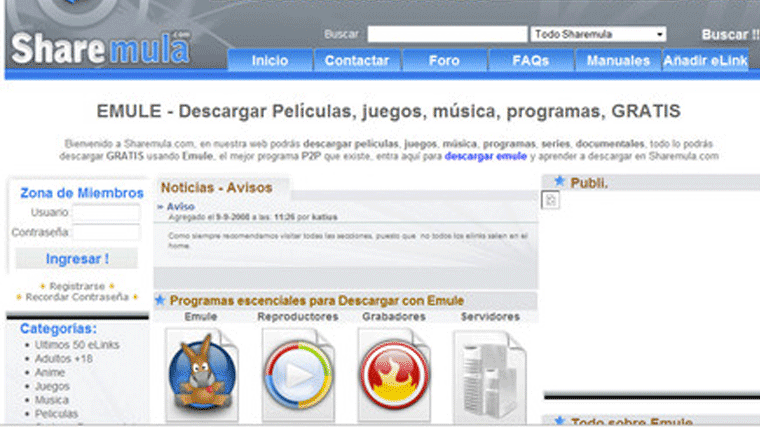The width and height of the screenshot is (760, 427).
Task: Click the news author name katius
Action: (324, 217)
